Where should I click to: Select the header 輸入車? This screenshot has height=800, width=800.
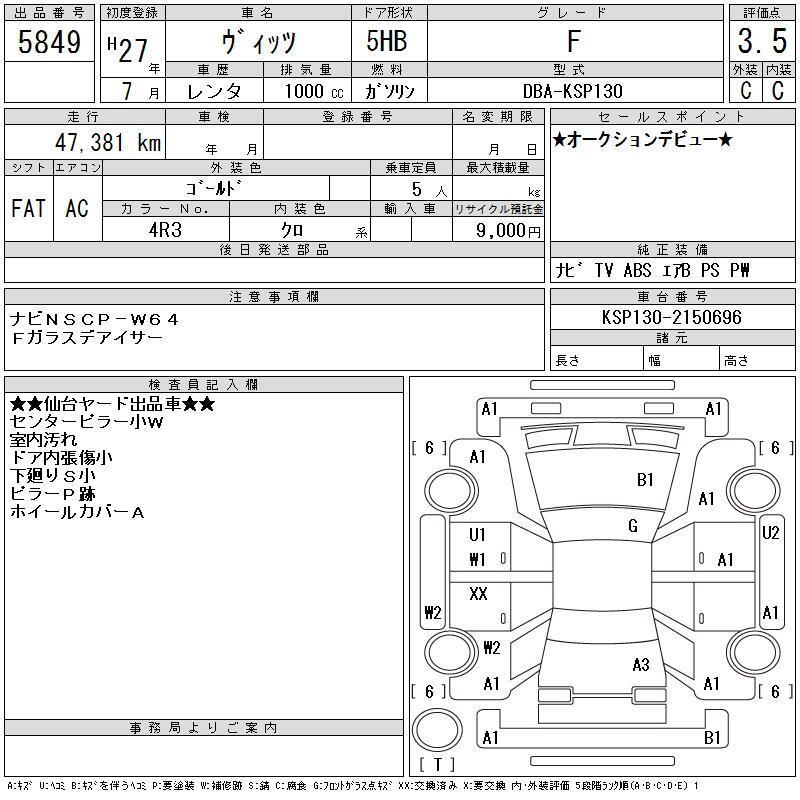[411, 209]
